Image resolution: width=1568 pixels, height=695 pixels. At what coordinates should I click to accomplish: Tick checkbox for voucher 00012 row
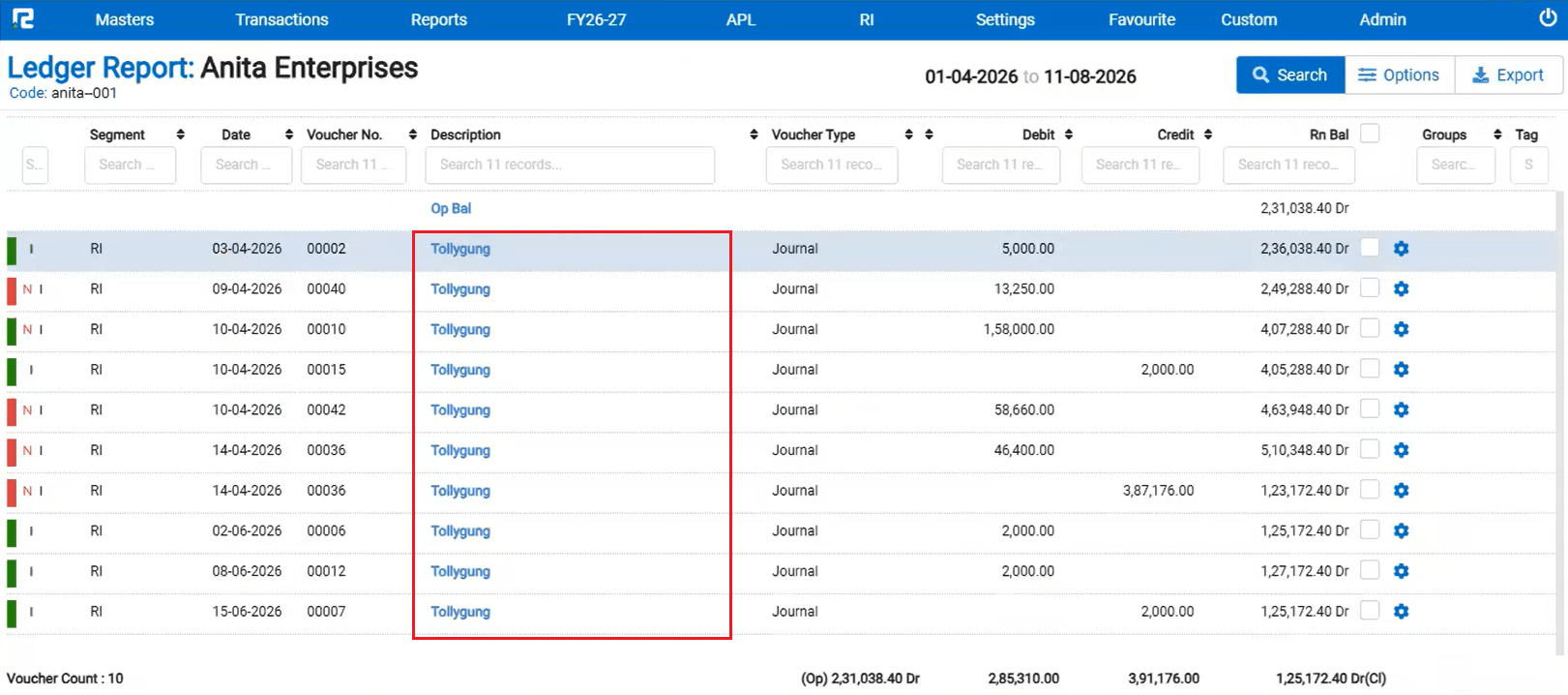tap(1370, 570)
